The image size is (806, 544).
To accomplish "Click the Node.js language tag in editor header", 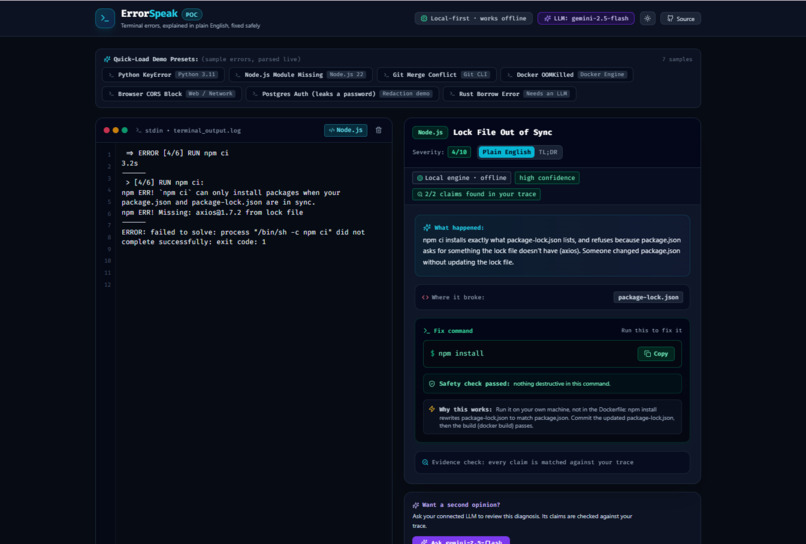I will 345,130.
